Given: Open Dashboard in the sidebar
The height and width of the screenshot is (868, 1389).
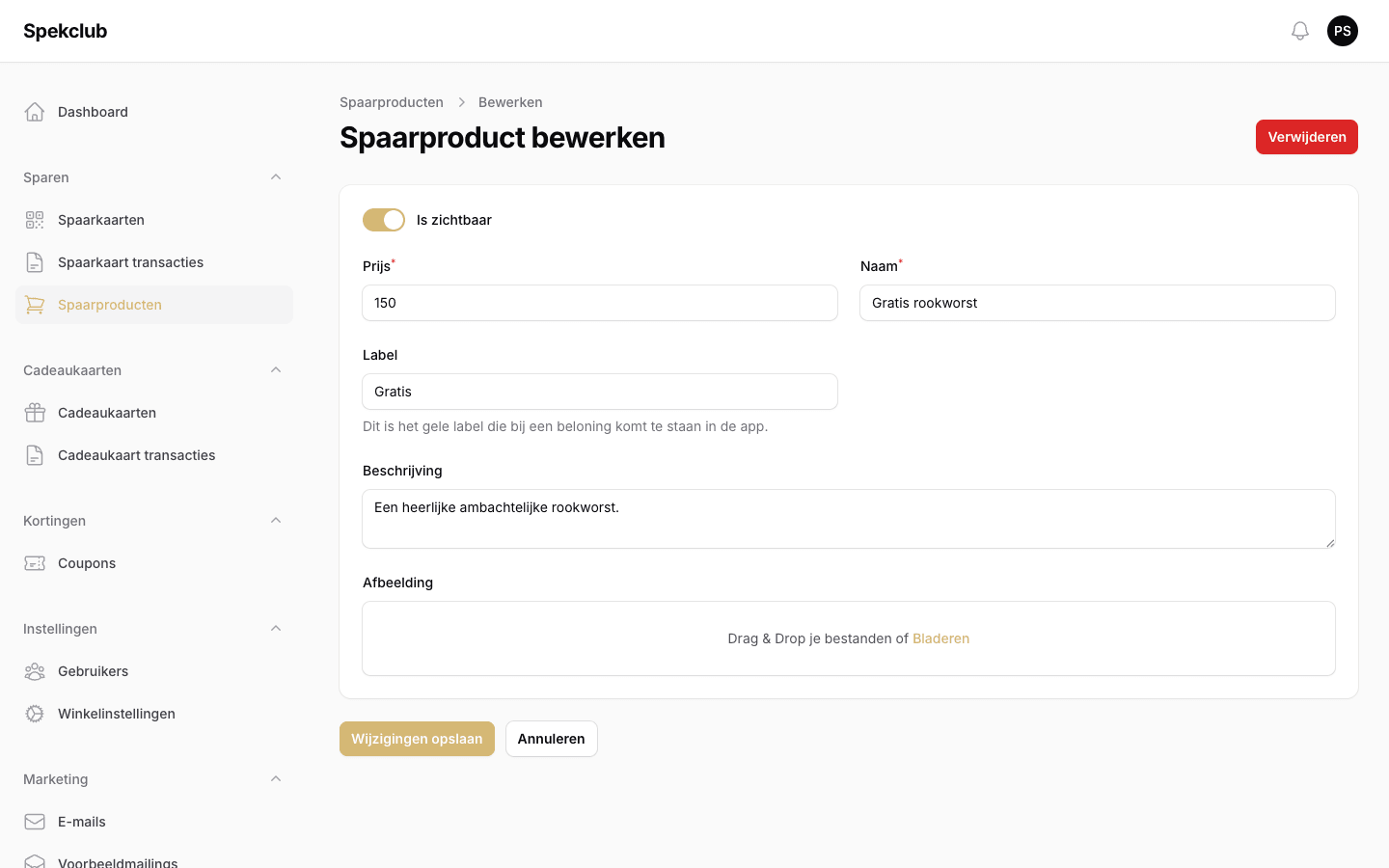Looking at the screenshot, I should click(154, 112).
